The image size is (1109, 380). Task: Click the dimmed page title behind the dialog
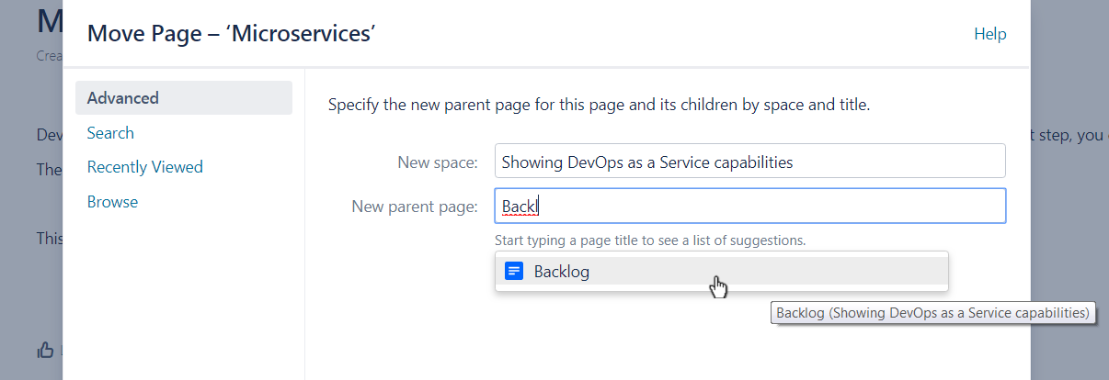tap(50, 23)
